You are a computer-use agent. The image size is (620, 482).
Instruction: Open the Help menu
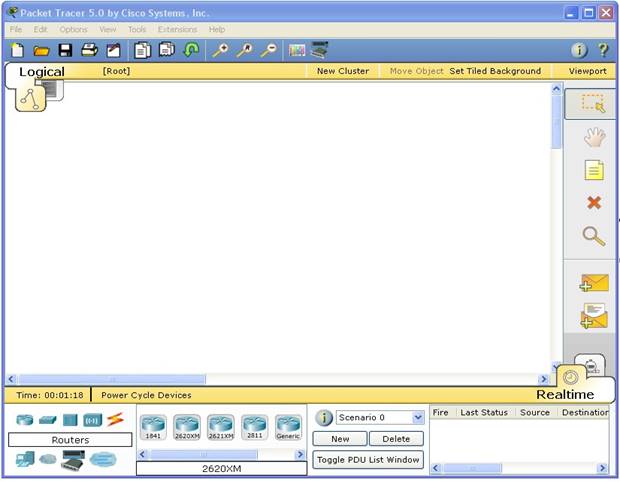click(x=217, y=29)
